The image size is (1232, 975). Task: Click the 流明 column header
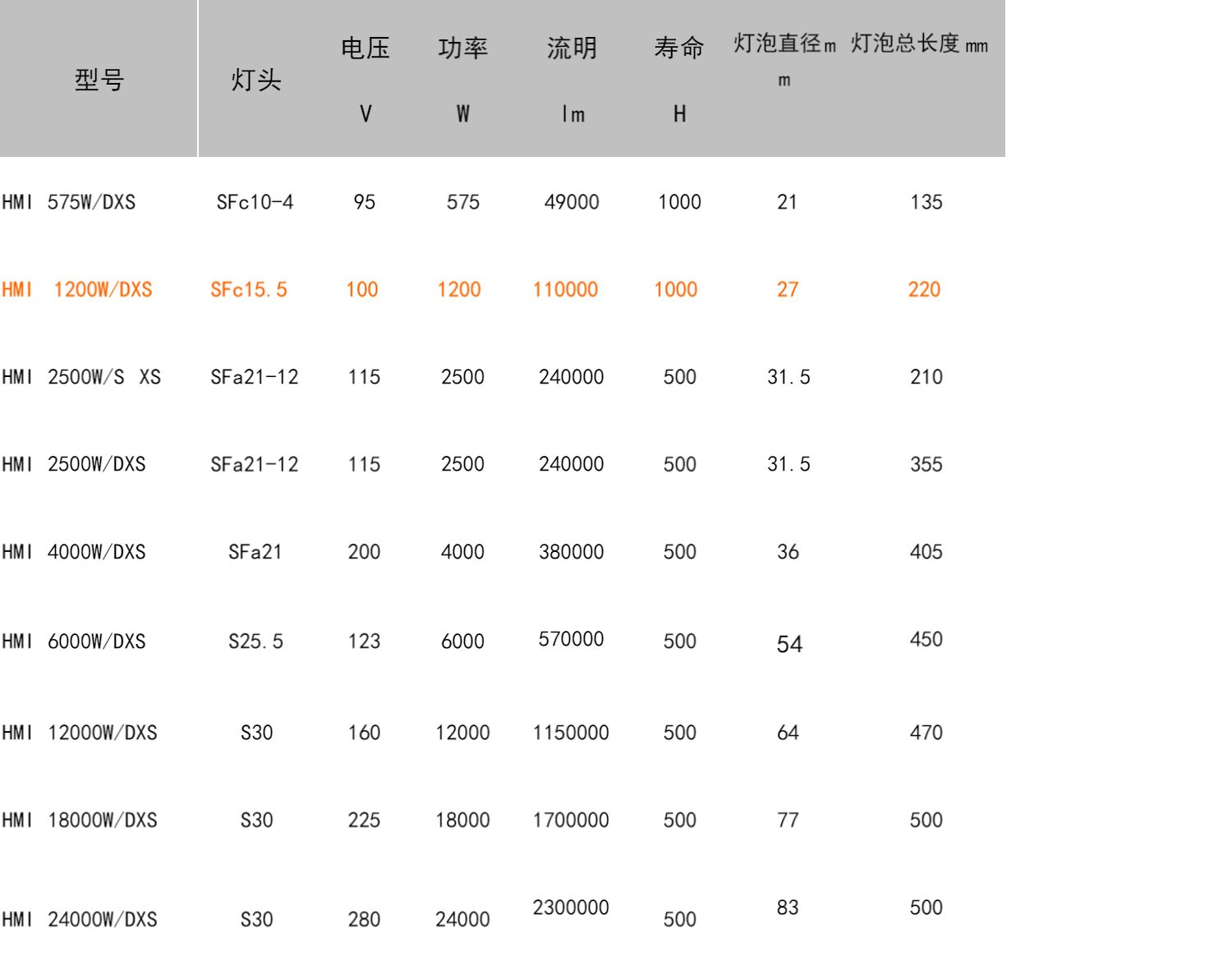(572, 48)
